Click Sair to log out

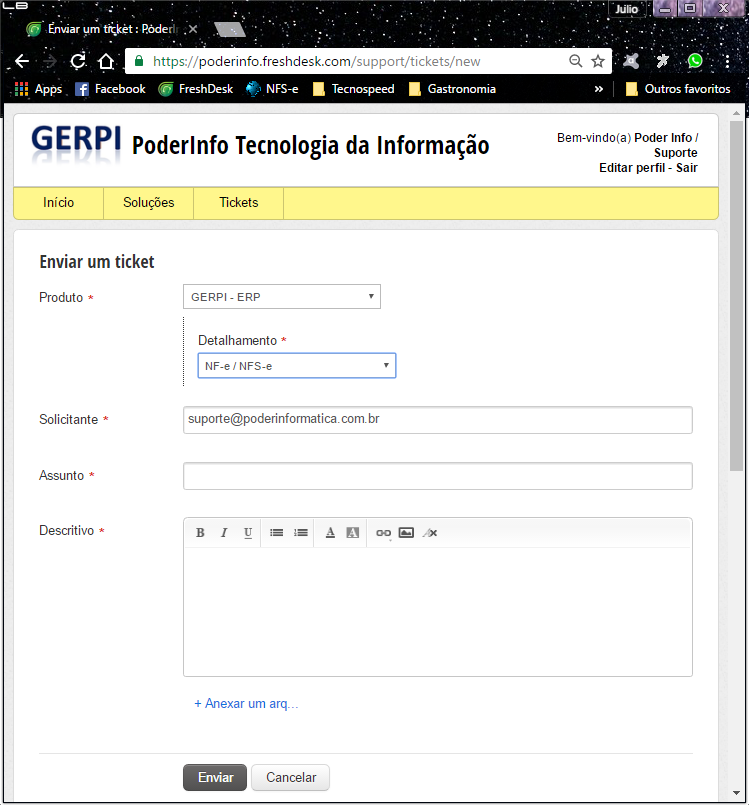[x=687, y=168]
